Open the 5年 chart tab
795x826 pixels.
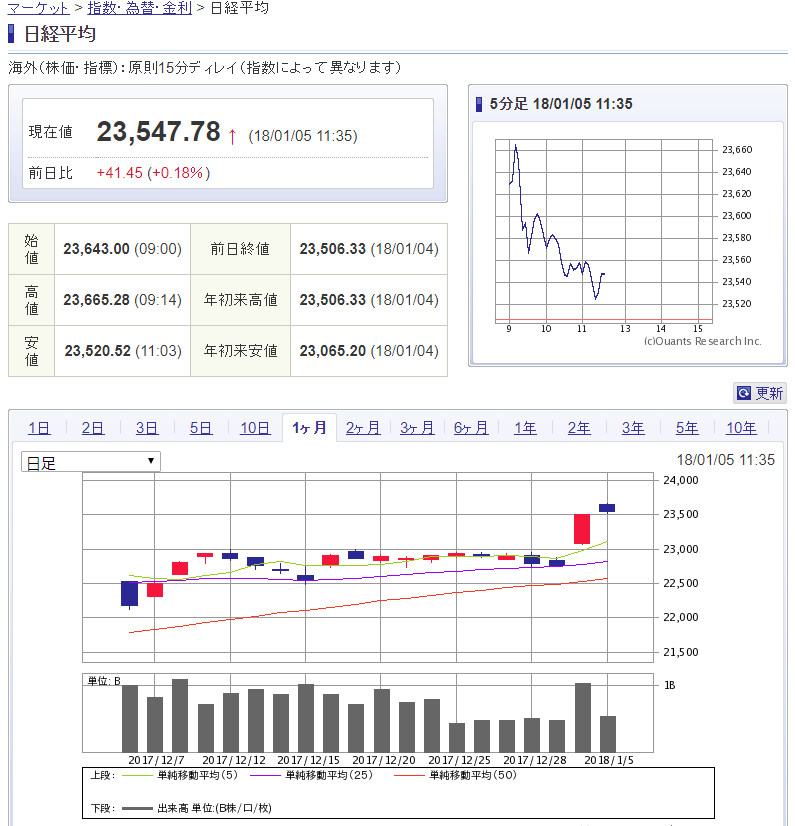coord(687,428)
